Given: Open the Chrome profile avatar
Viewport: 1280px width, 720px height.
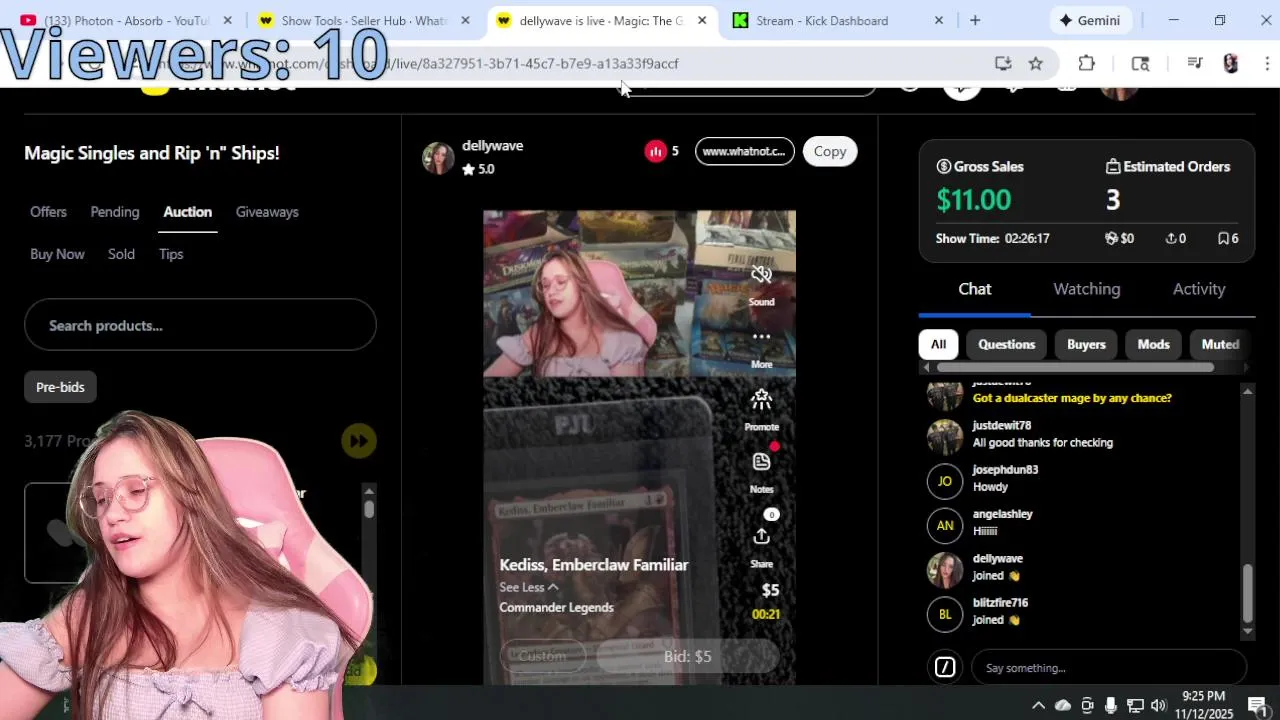Looking at the screenshot, I should 1231,63.
